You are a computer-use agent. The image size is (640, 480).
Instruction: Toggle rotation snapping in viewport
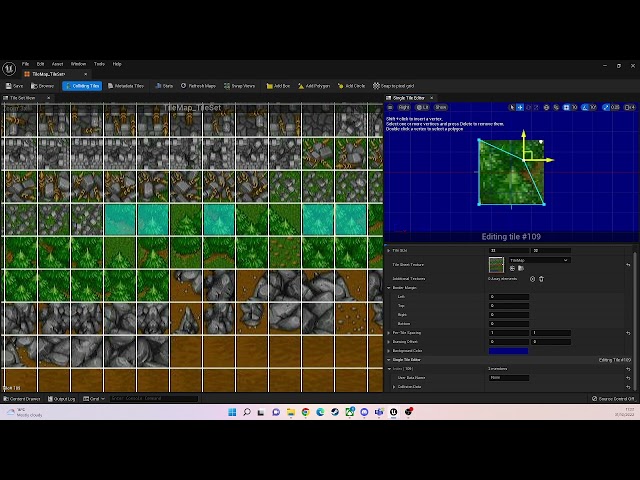tap(585, 107)
